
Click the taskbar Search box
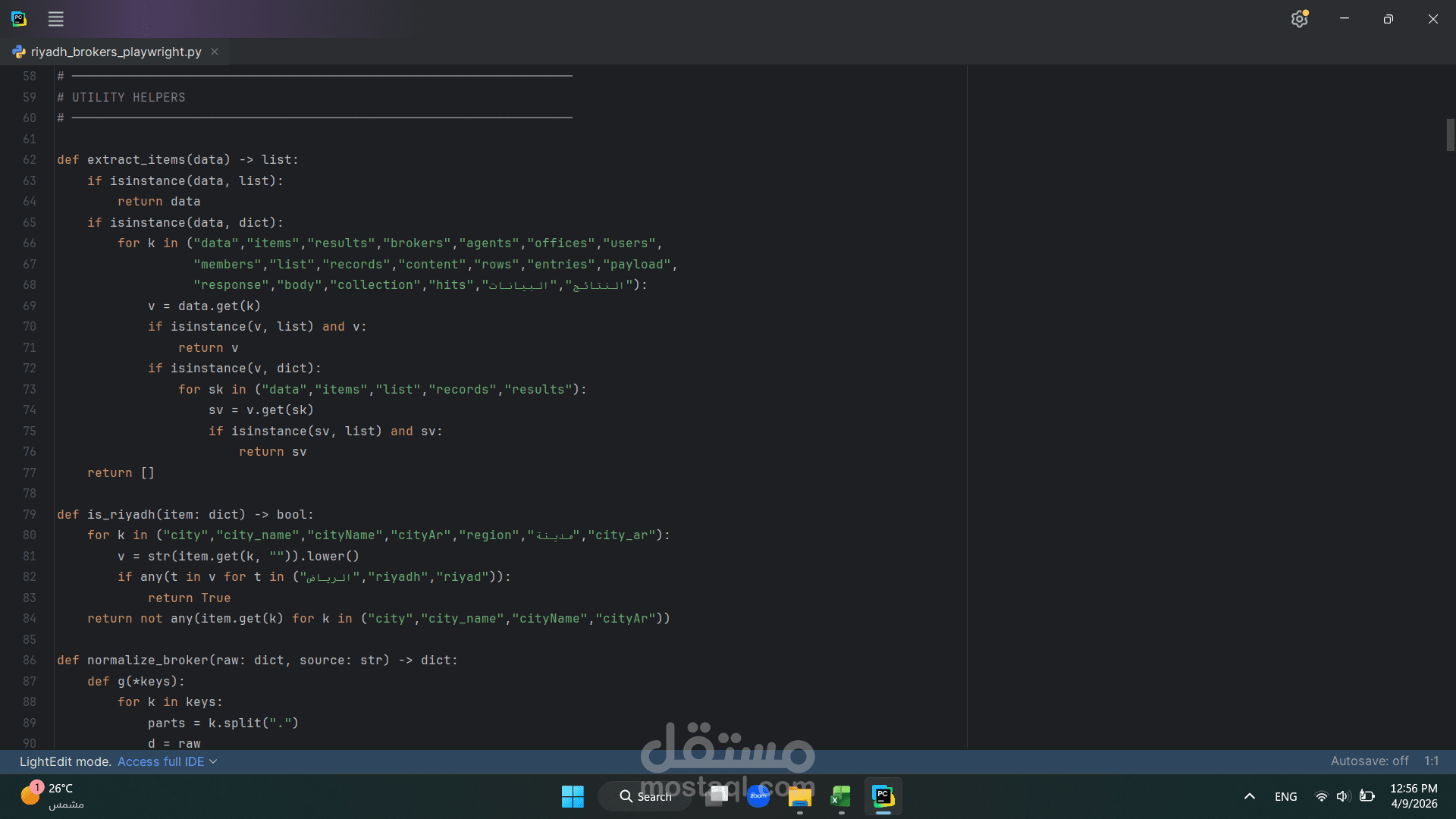point(645,796)
